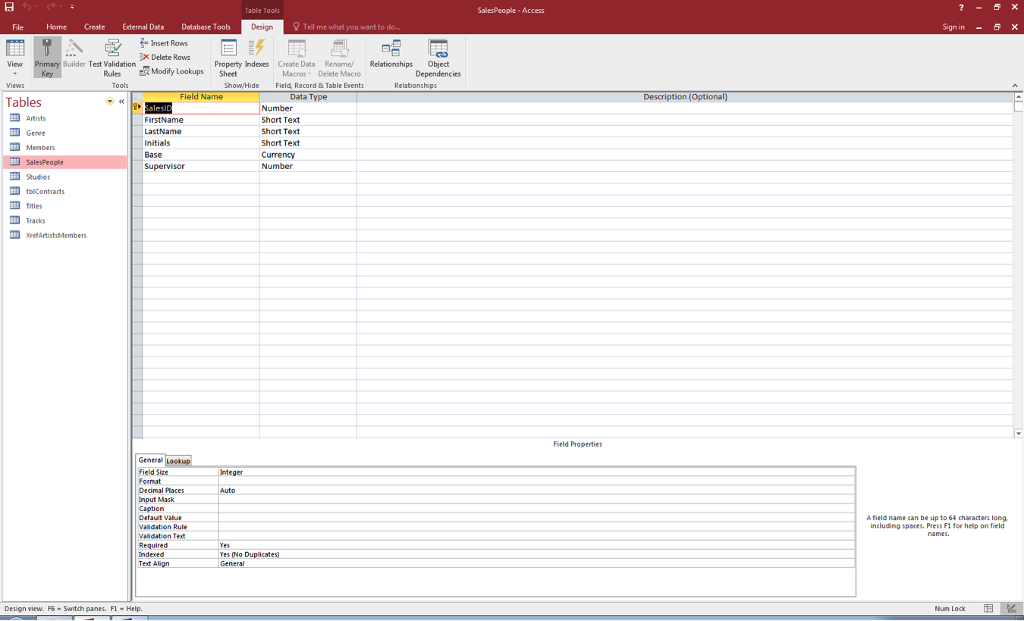Open the Database Tools ribbon tab

(x=205, y=27)
